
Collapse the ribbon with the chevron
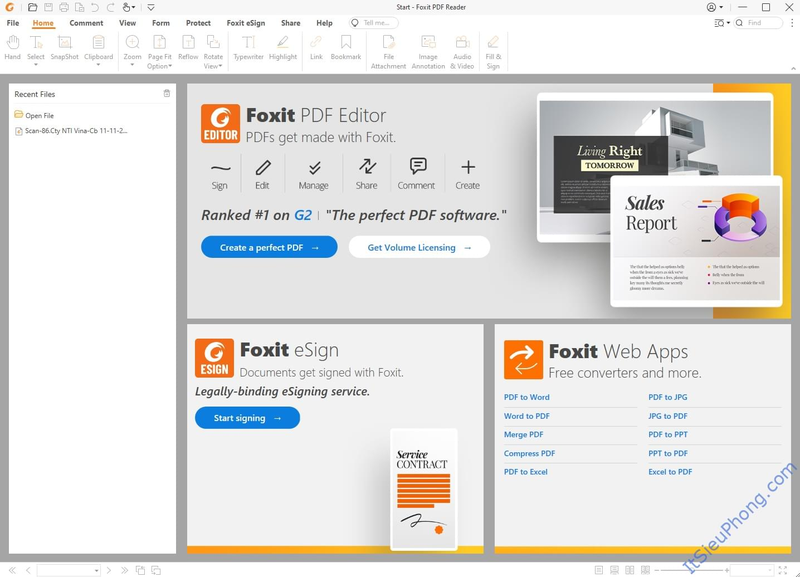(x=793, y=68)
